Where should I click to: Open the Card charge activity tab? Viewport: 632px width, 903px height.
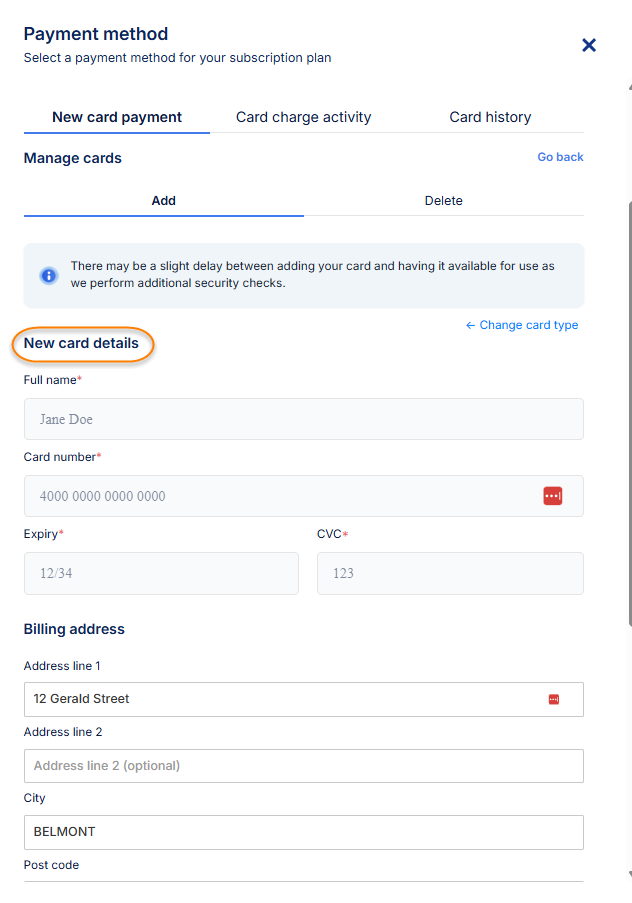click(304, 117)
